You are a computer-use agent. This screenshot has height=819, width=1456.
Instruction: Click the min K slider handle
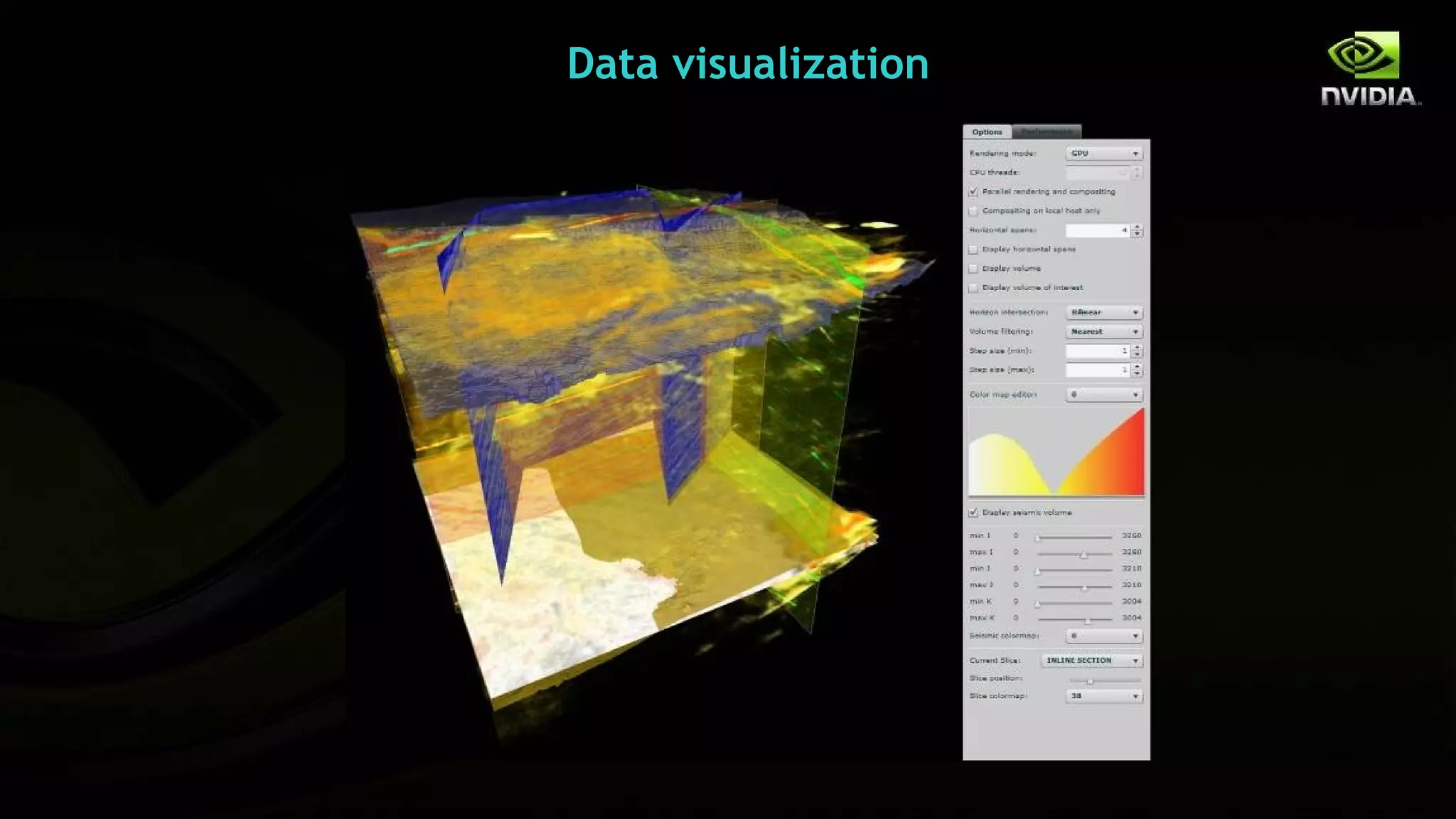click(1038, 604)
